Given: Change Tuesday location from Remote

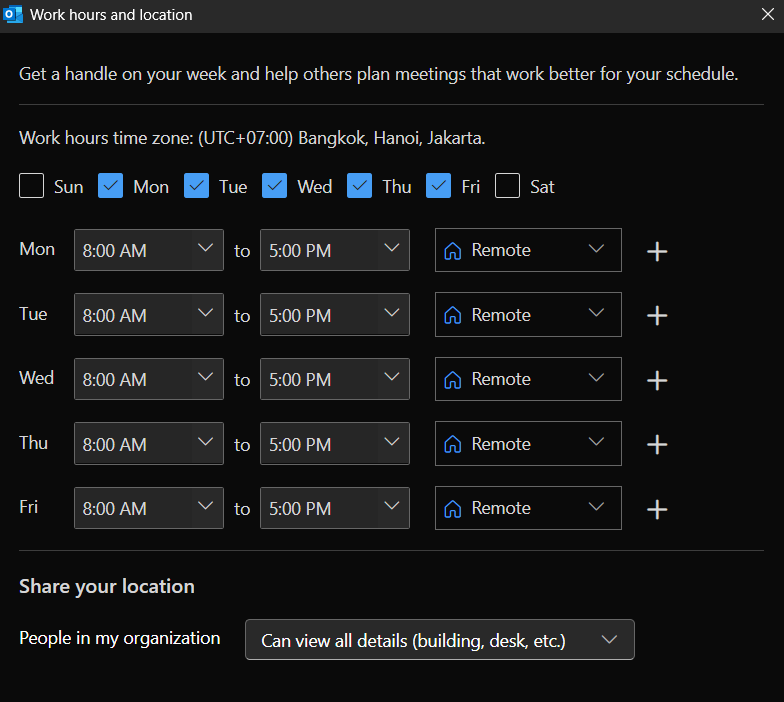Looking at the screenshot, I should 528,314.
